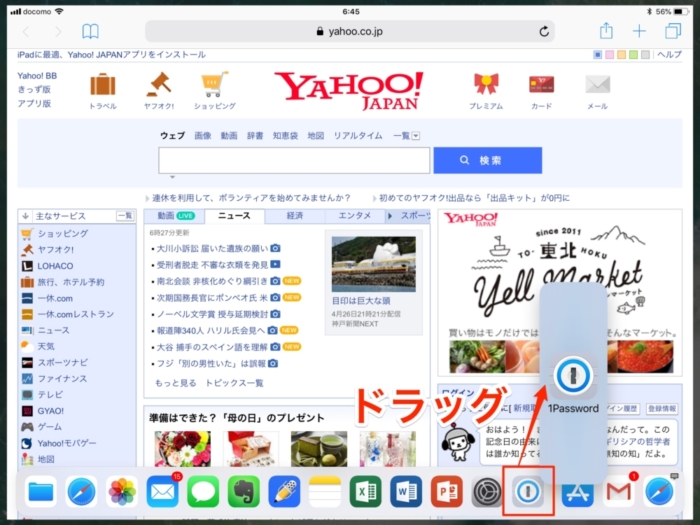This screenshot has width=700, height=525.
Task: Open the Safari share sheet icon
Action: [x=606, y=30]
